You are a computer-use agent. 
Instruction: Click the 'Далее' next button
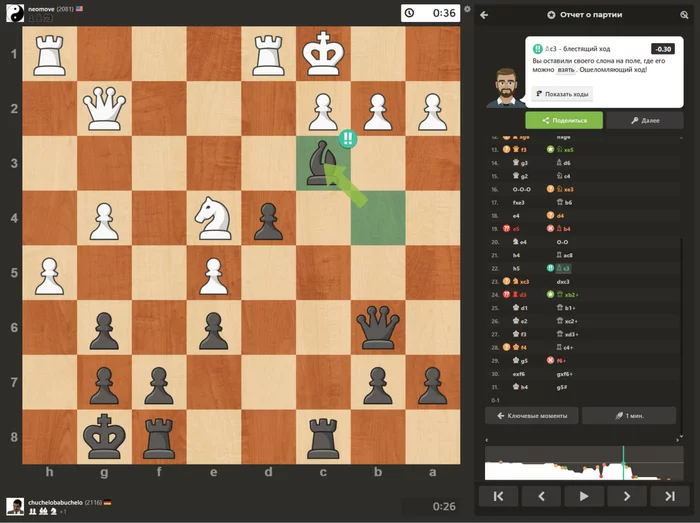click(x=645, y=120)
